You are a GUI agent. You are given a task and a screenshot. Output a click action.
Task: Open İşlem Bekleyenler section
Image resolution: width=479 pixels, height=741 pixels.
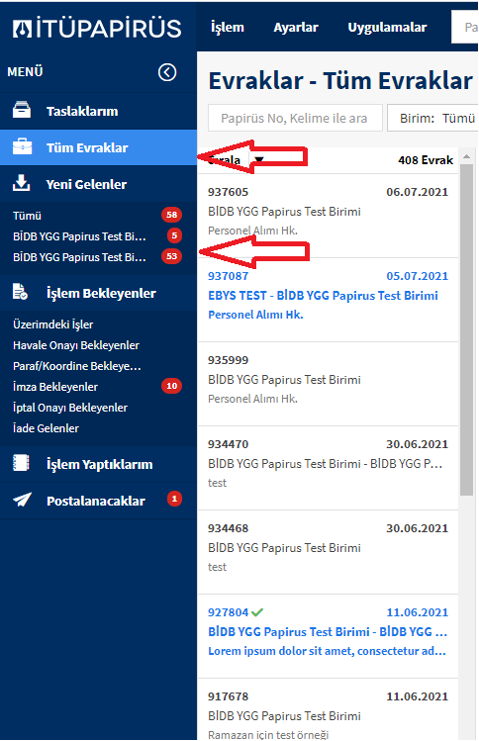98,293
